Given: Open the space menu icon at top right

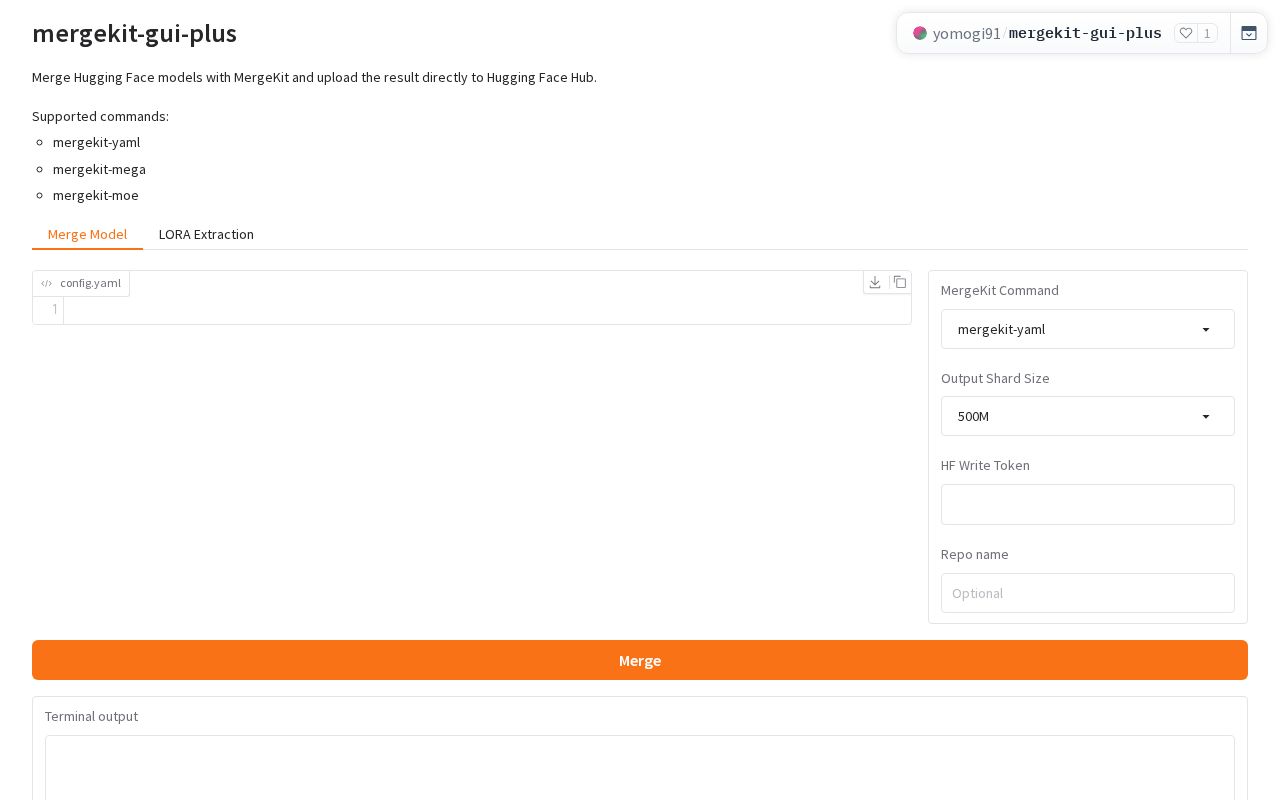Looking at the screenshot, I should click(x=1249, y=33).
